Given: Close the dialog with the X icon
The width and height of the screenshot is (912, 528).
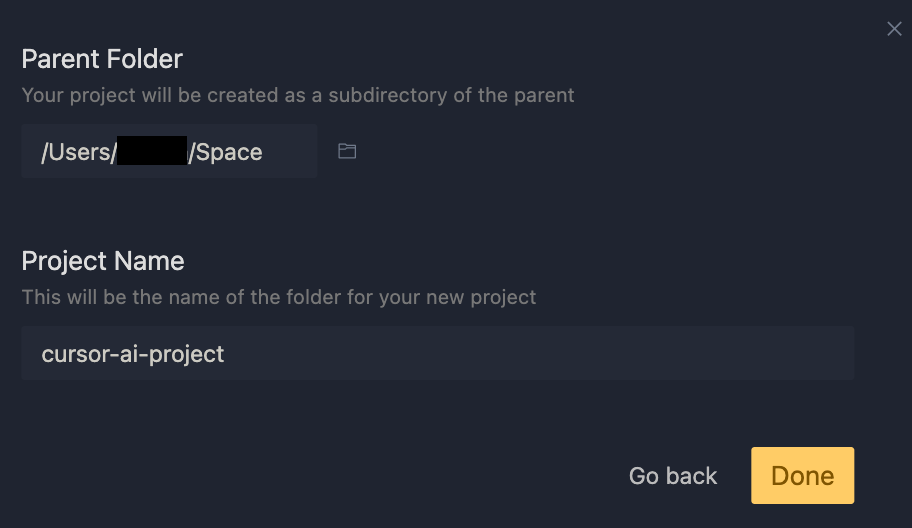Looking at the screenshot, I should click(894, 28).
